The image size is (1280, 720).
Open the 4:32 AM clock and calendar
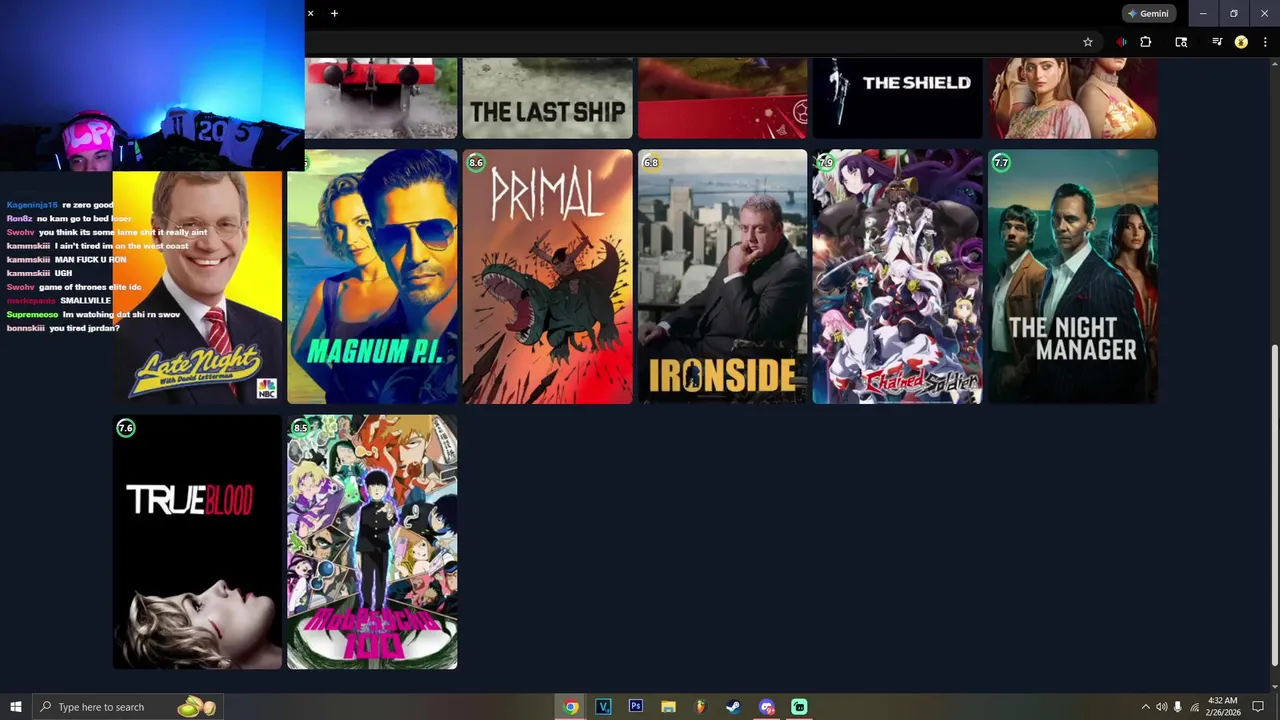click(1222, 707)
